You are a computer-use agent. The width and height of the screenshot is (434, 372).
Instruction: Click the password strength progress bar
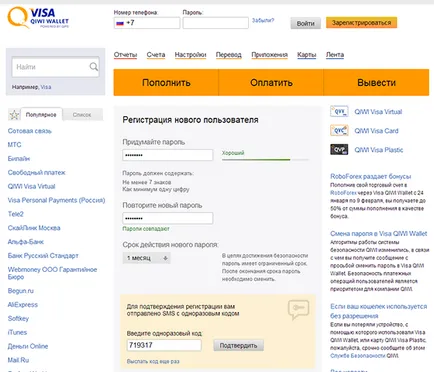pyautogui.click(x=265, y=160)
